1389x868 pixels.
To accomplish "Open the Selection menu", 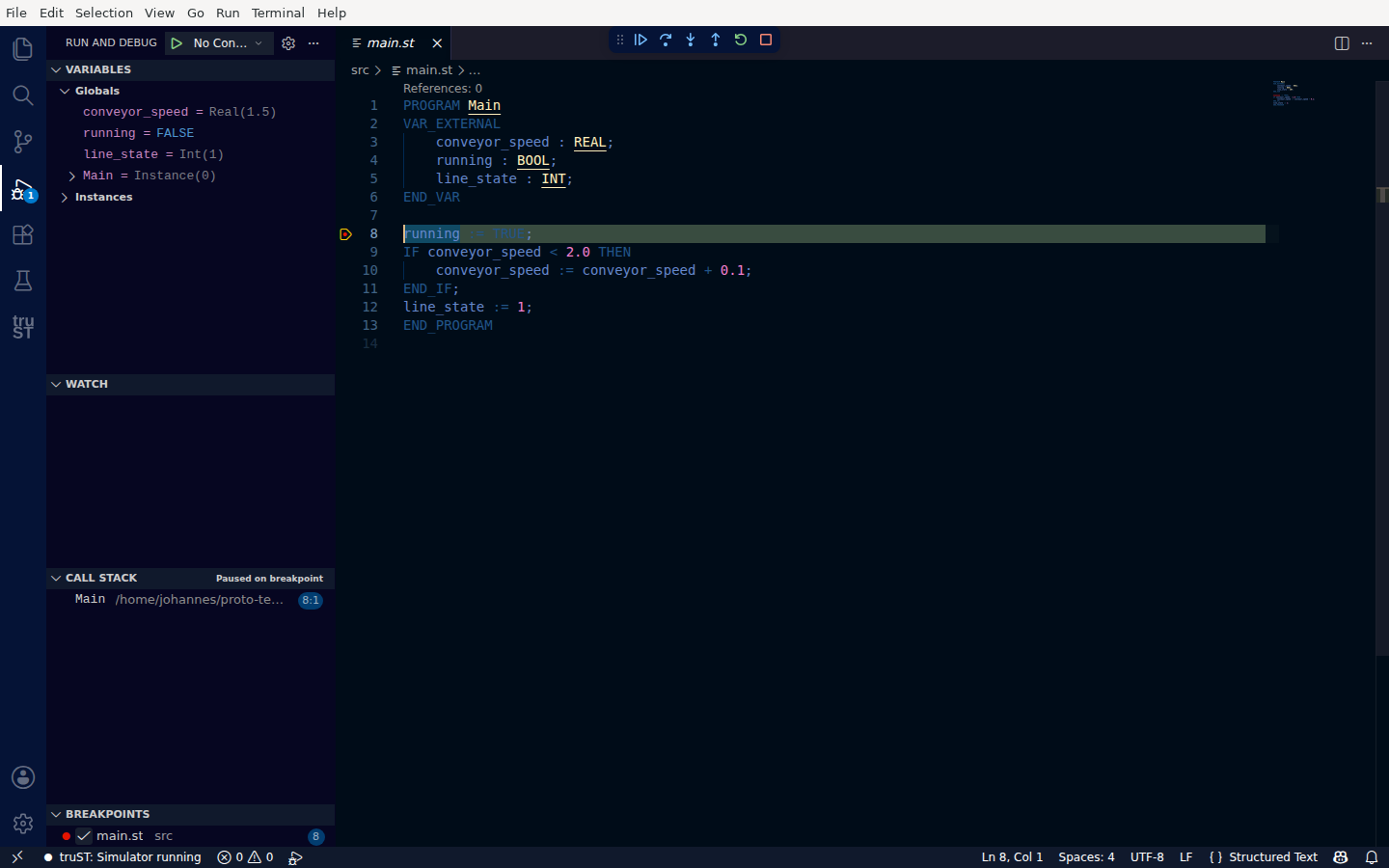I will (x=104, y=13).
